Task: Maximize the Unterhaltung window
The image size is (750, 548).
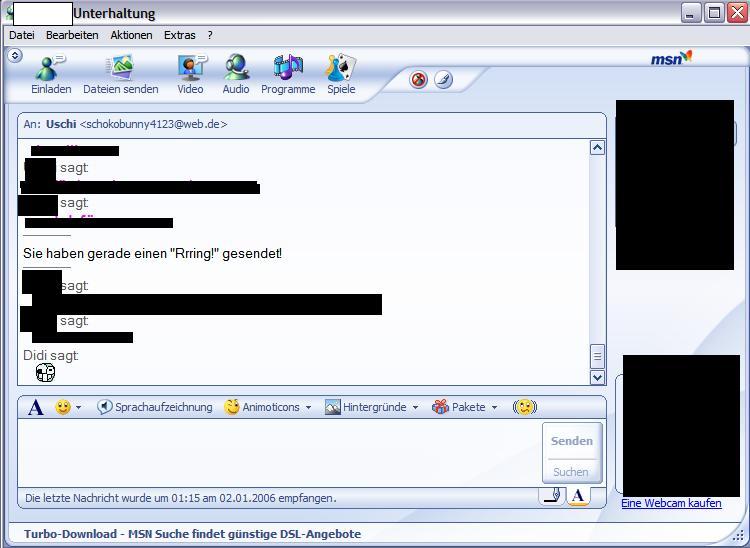Action: pyautogui.click(x=714, y=13)
